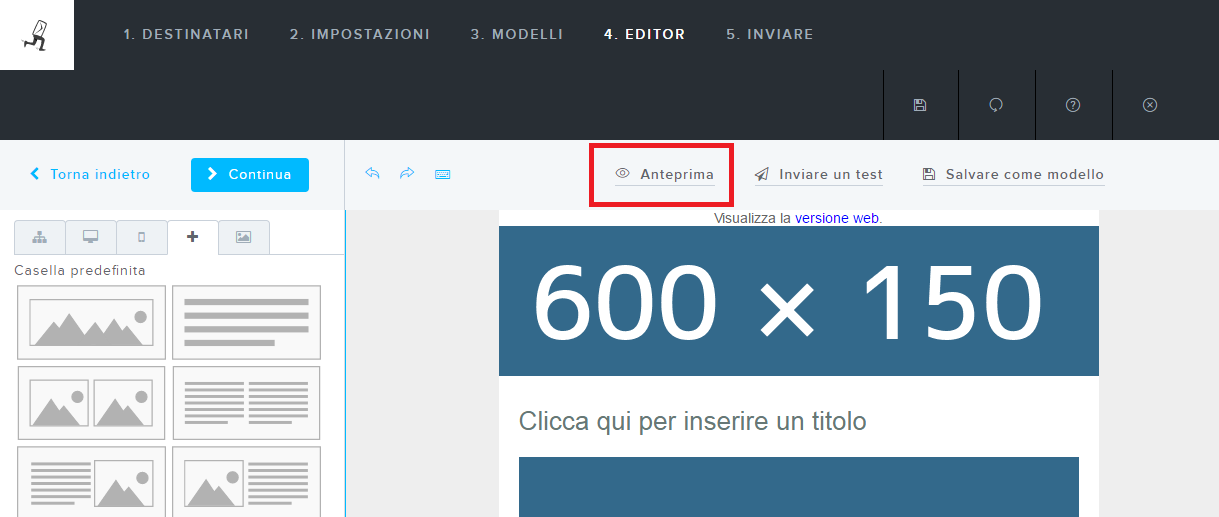Switch to step 3. Modelli

coord(517,34)
